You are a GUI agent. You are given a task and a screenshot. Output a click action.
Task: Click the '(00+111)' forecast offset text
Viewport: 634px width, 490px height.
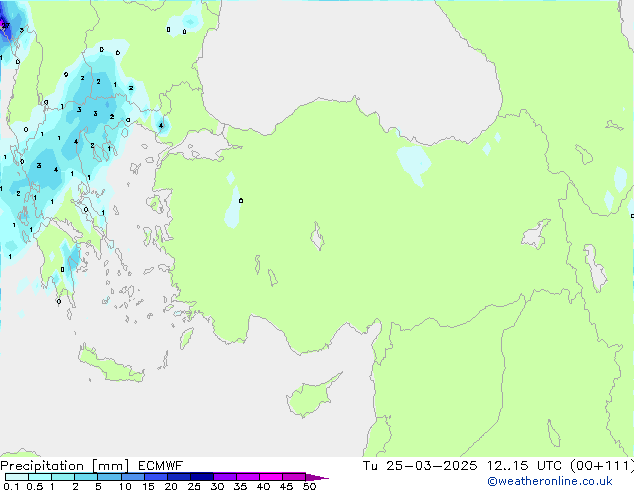pos(602,466)
